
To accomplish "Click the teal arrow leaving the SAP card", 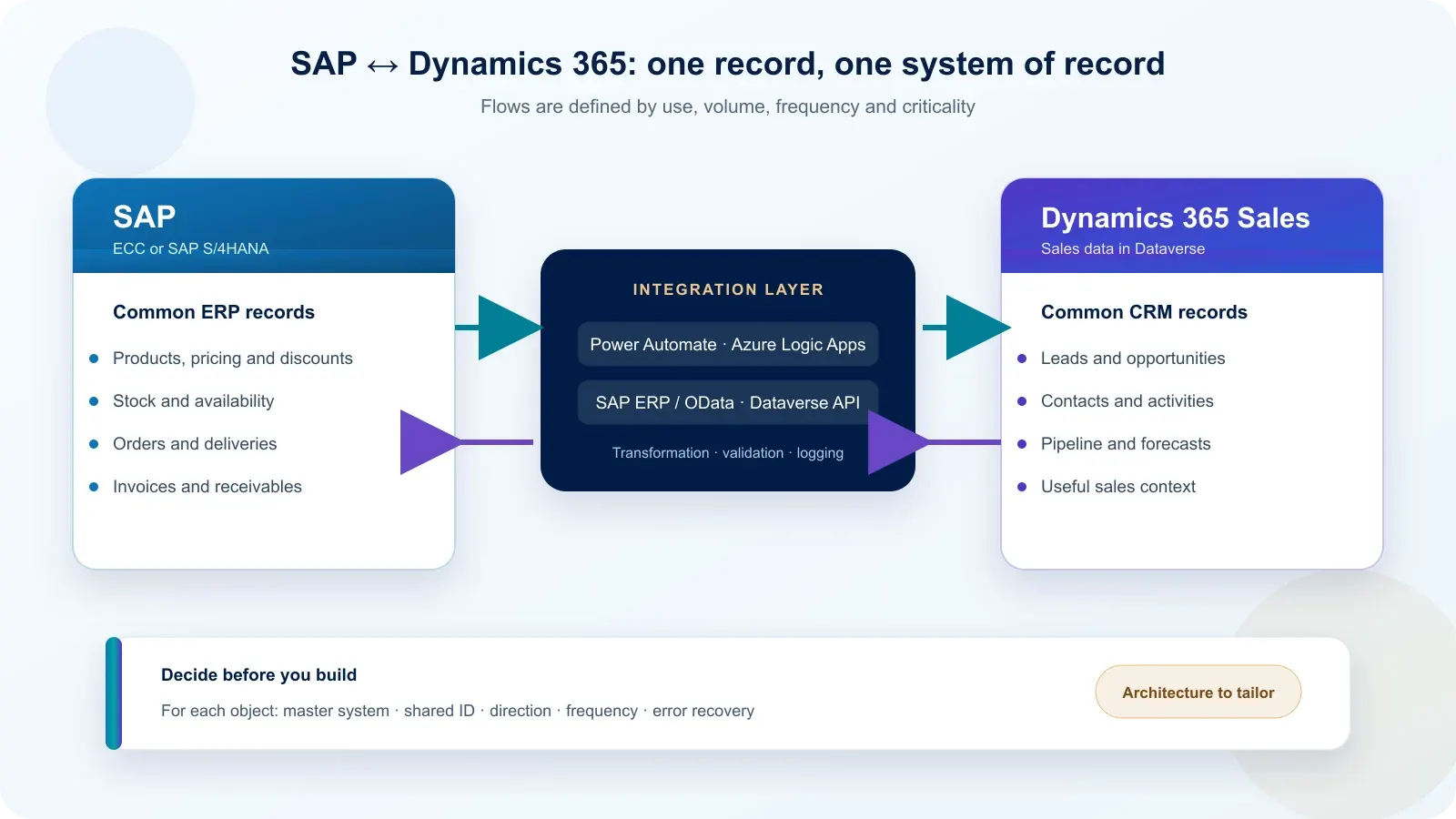I will 499,328.
